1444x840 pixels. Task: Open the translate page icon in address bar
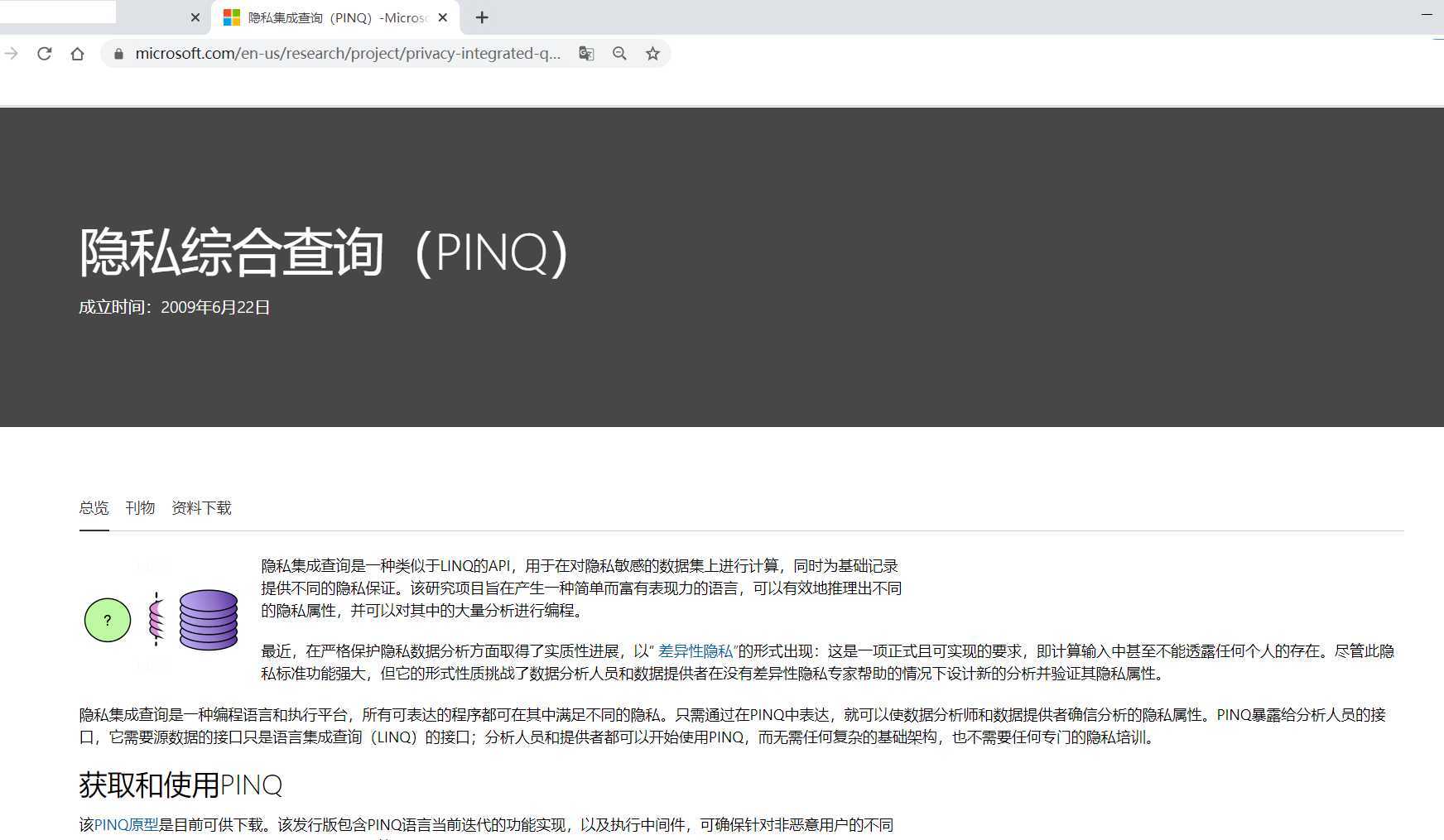(586, 54)
